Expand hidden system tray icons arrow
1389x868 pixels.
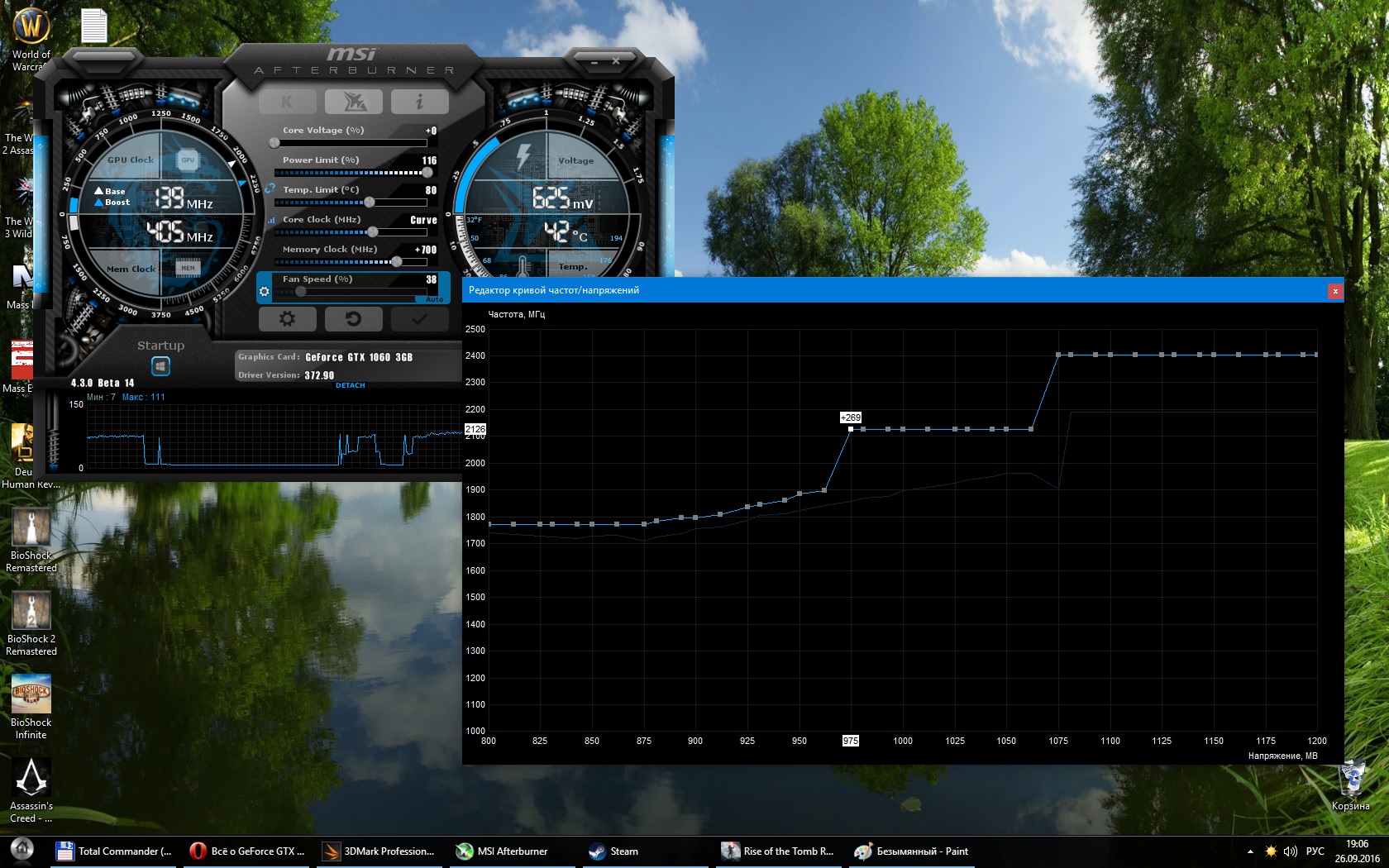(1250, 851)
